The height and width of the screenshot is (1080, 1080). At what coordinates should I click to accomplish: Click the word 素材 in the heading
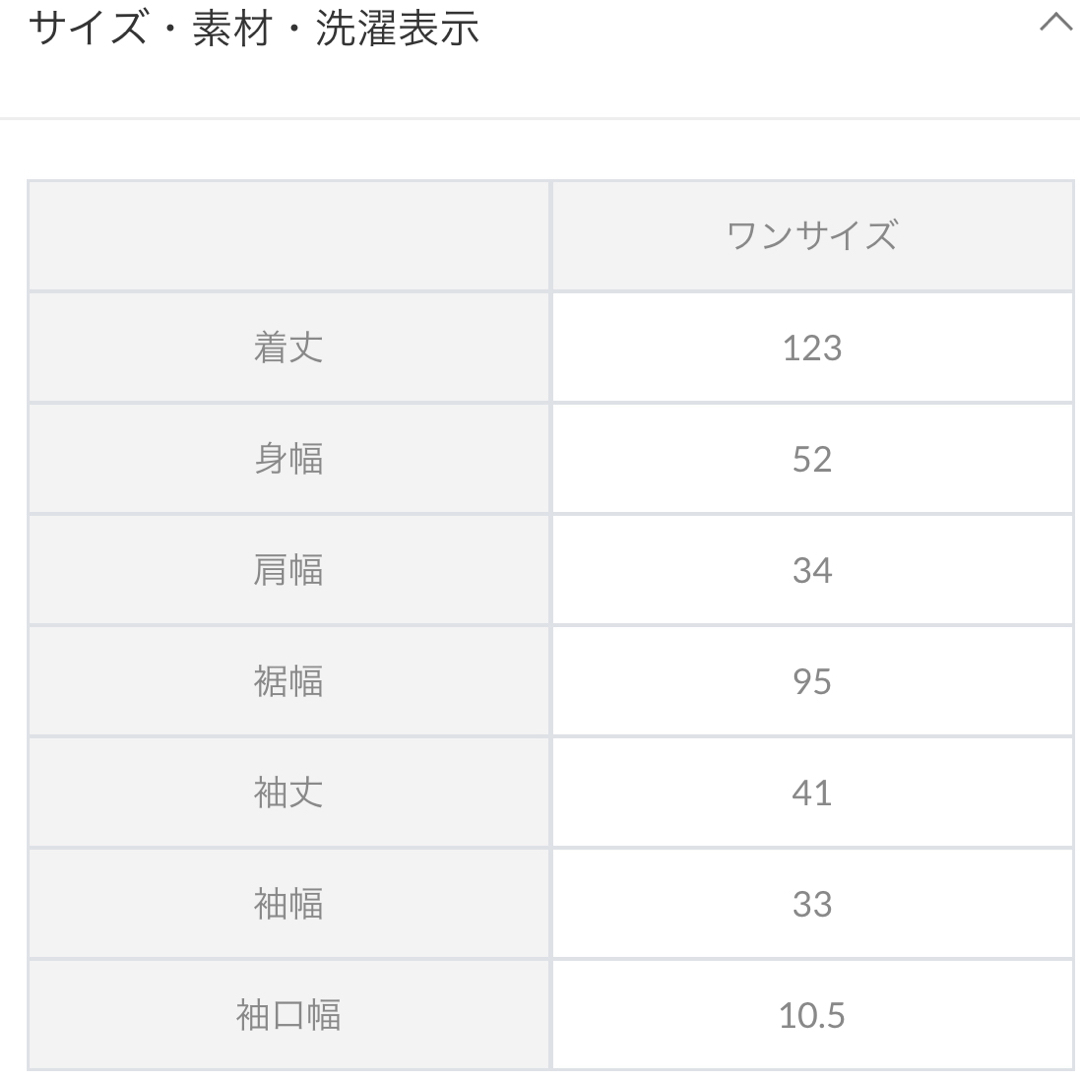pos(231,29)
